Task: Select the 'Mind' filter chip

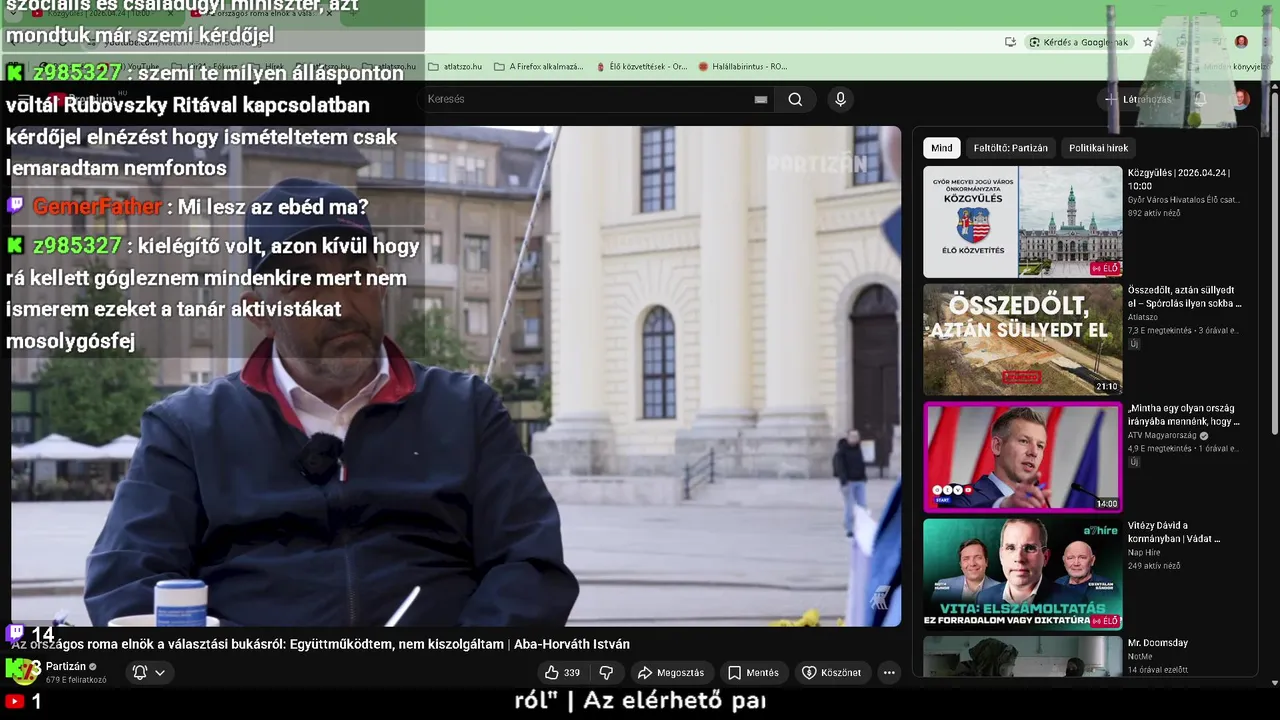Action: [x=942, y=148]
